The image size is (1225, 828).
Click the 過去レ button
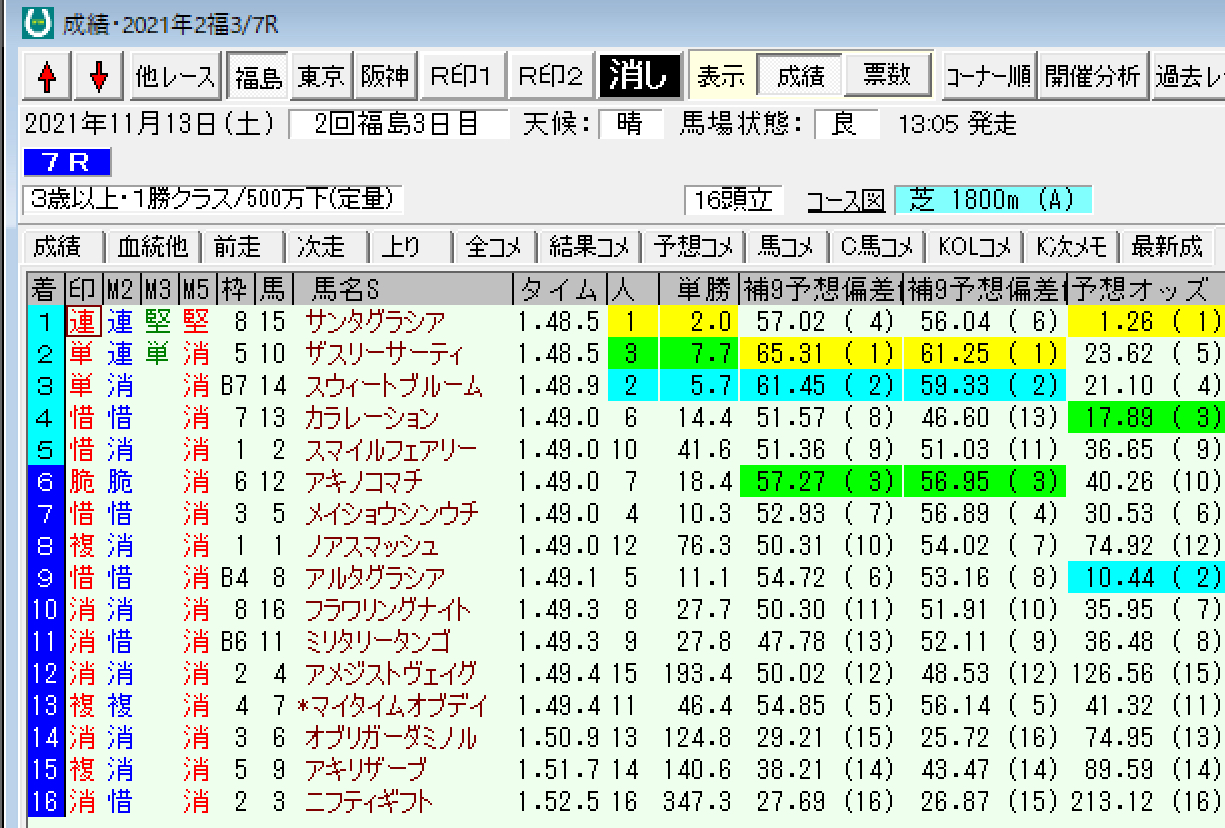1188,75
